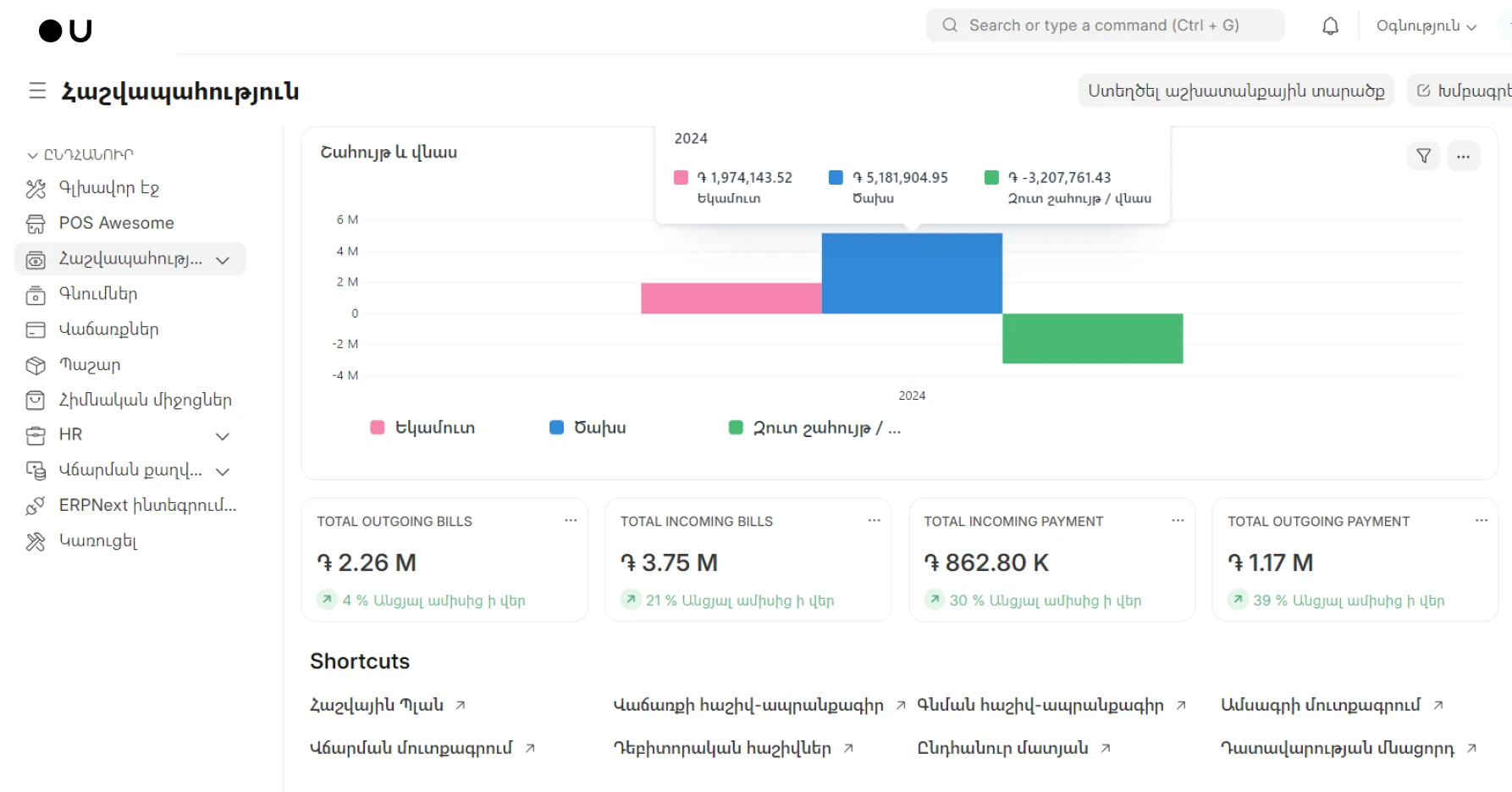Click the ֏ 2.26 M outgoing bills value
The width and height of the screenshot is (1512, 792).
(367, 562)
